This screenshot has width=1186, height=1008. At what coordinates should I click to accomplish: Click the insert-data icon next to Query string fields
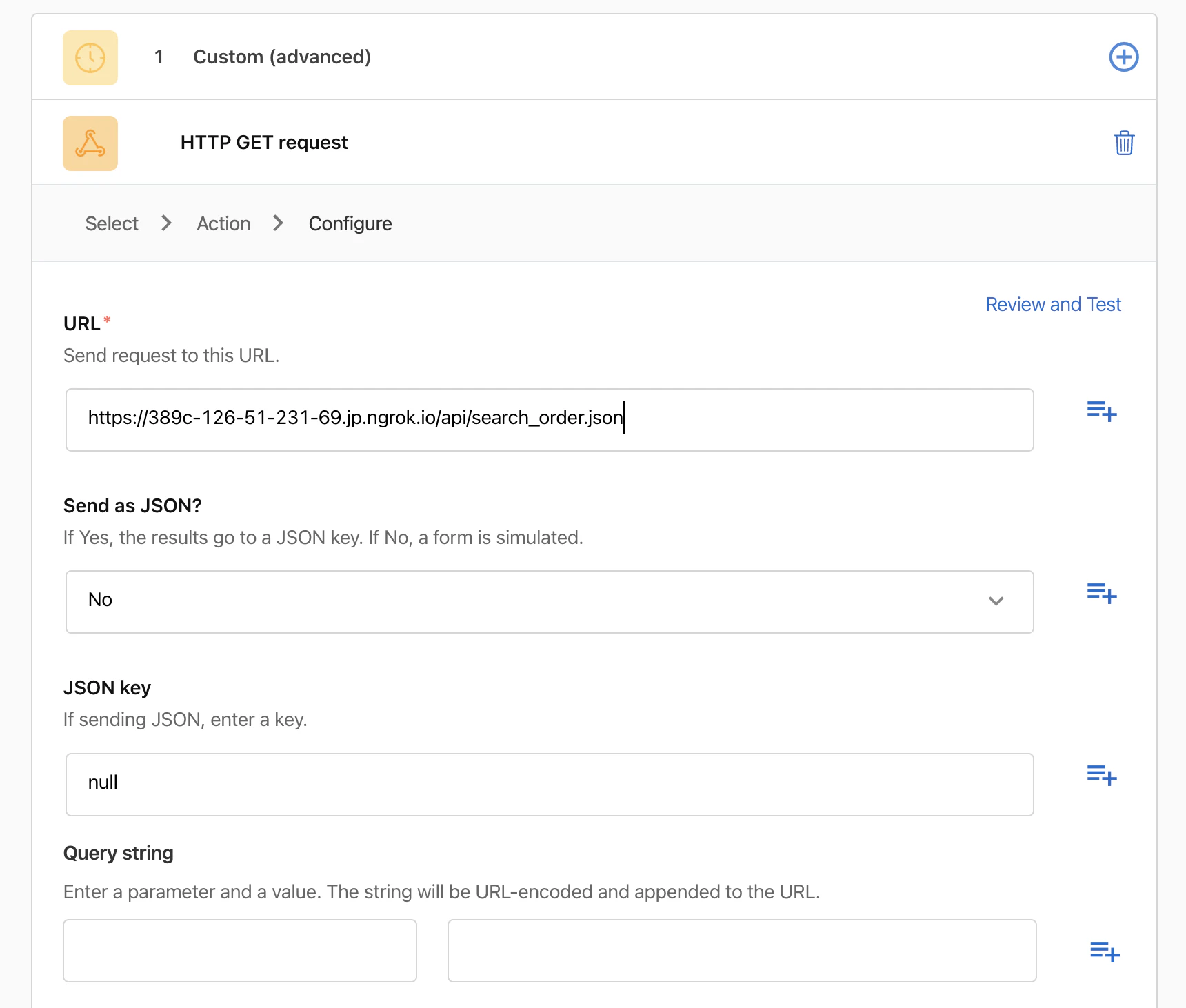tap(1105, 951)
